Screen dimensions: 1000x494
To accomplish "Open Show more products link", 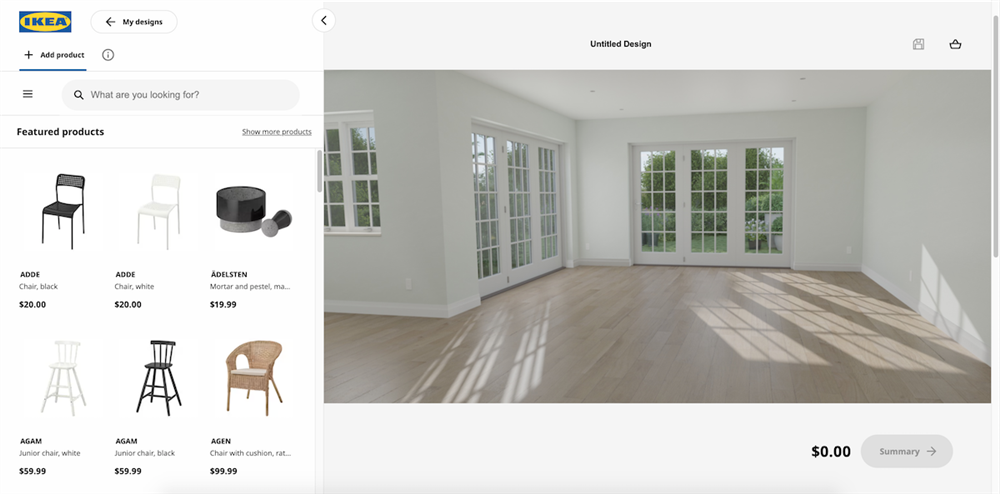I will point(276,132).
